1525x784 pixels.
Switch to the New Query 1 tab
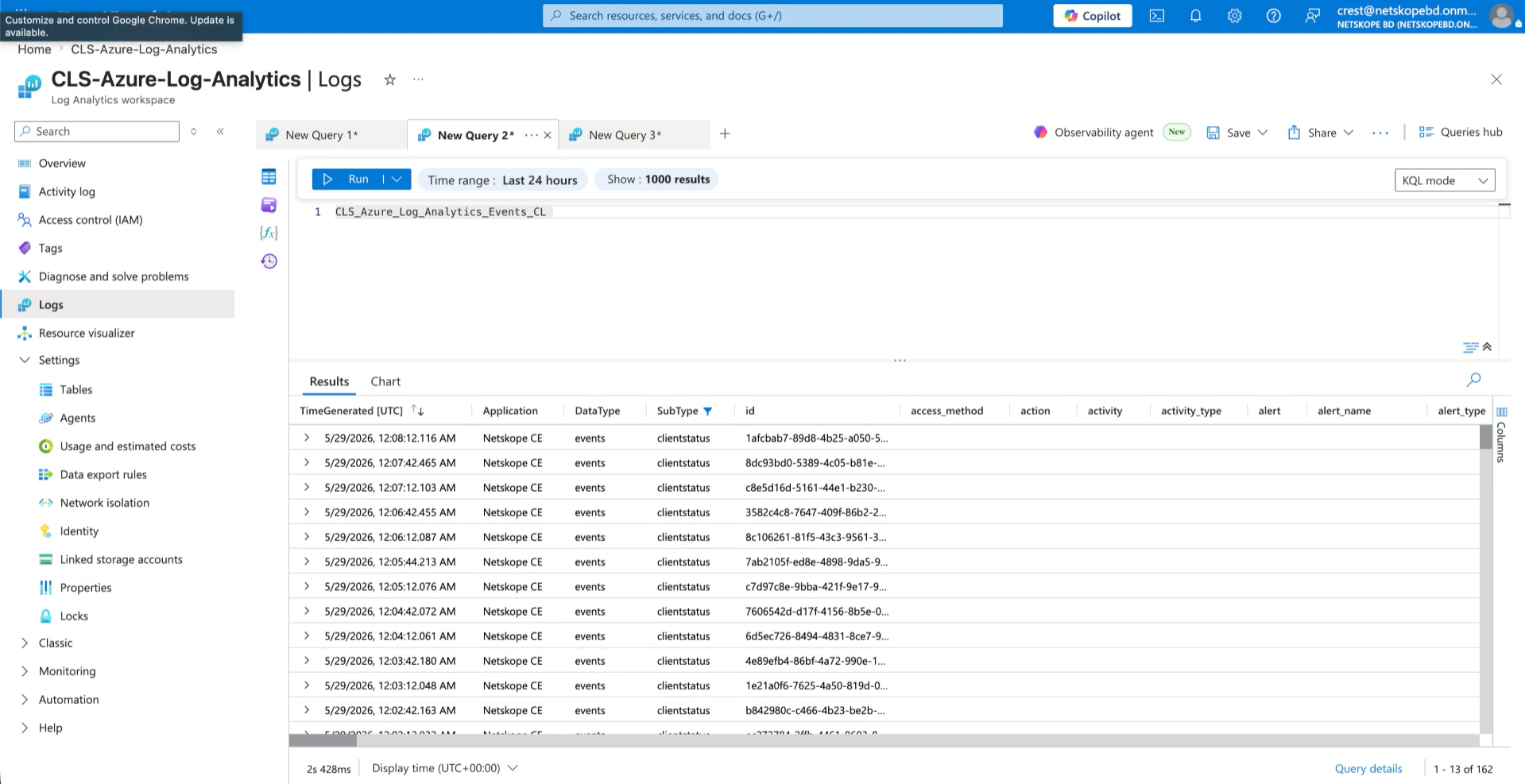pyautogui.click(x=331, y=135)
